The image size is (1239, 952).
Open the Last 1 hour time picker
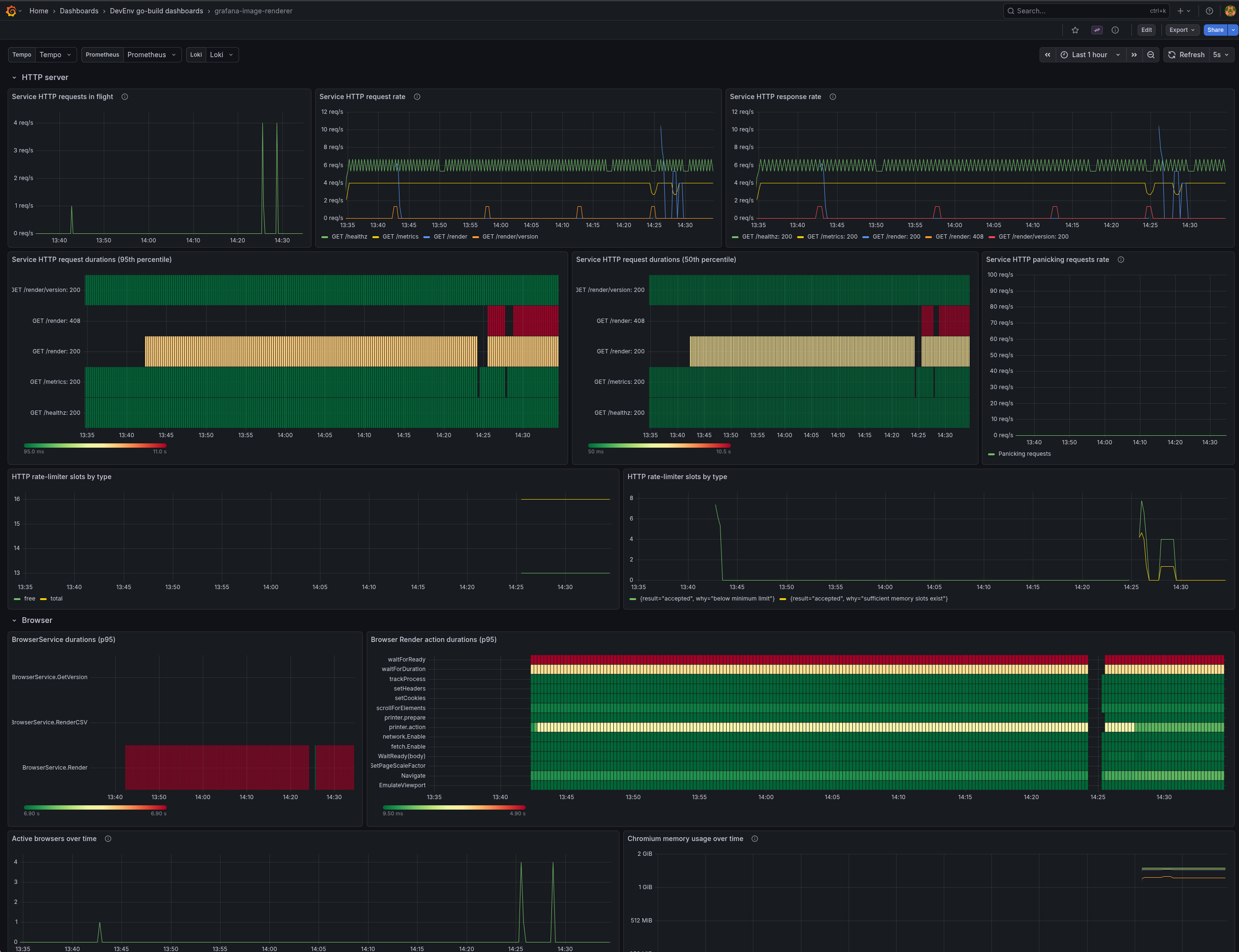pos(1089,55)
